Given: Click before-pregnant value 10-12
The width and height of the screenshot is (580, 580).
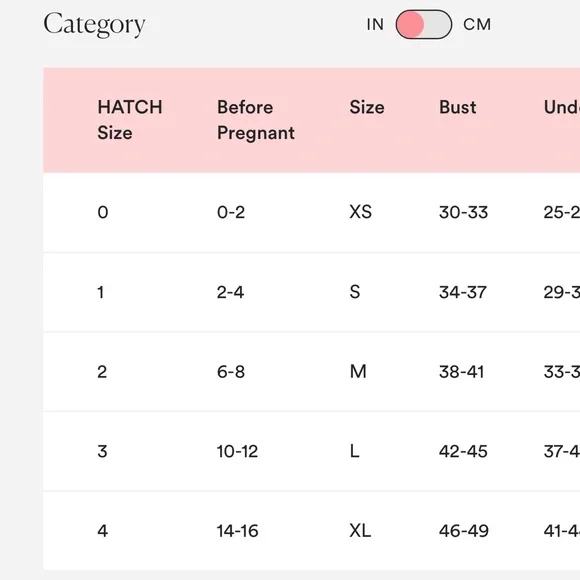Looking at the screenshot, I should point(237,451).
